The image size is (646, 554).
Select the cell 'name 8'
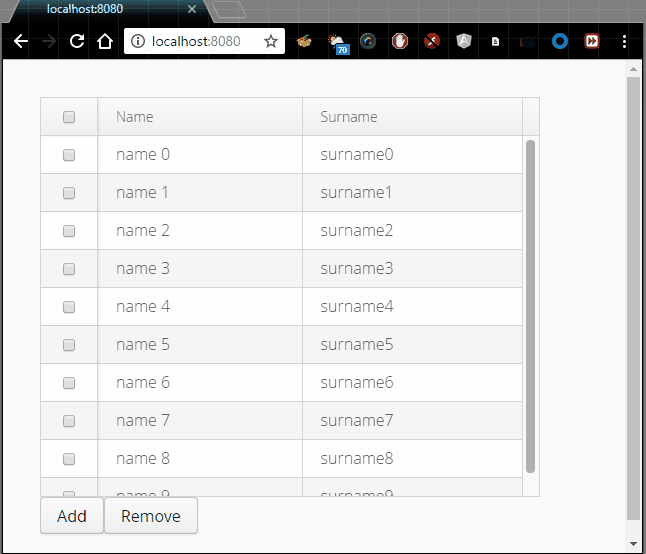coord(200,459)
